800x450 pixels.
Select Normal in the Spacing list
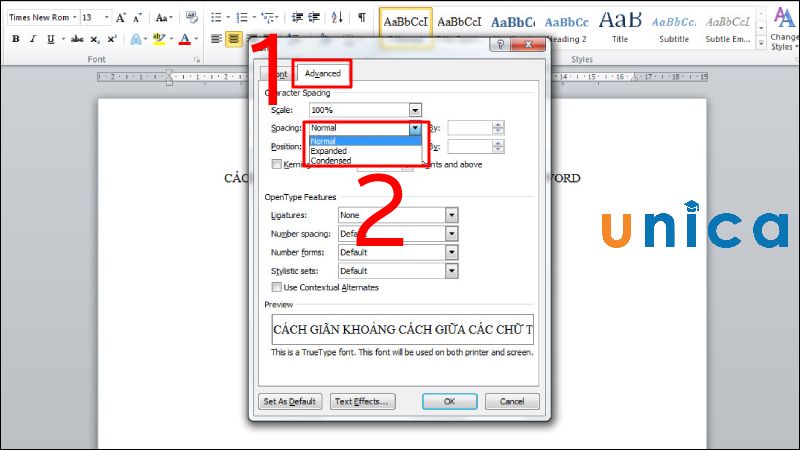(365, 141)
